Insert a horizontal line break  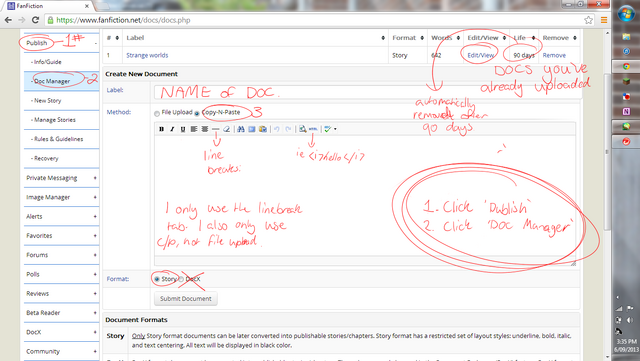click(x=216, y=129)
